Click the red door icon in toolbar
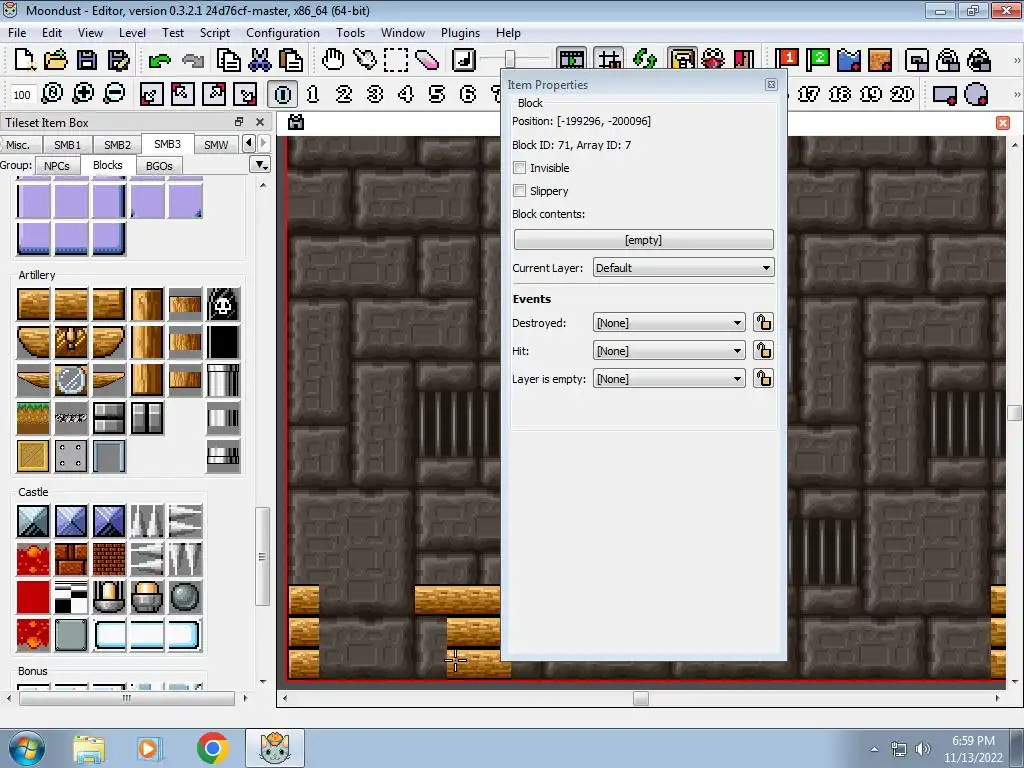Image resolution: width=1024 pixels, height=768 pixels. pyautogui.click(x=744, y=60)
